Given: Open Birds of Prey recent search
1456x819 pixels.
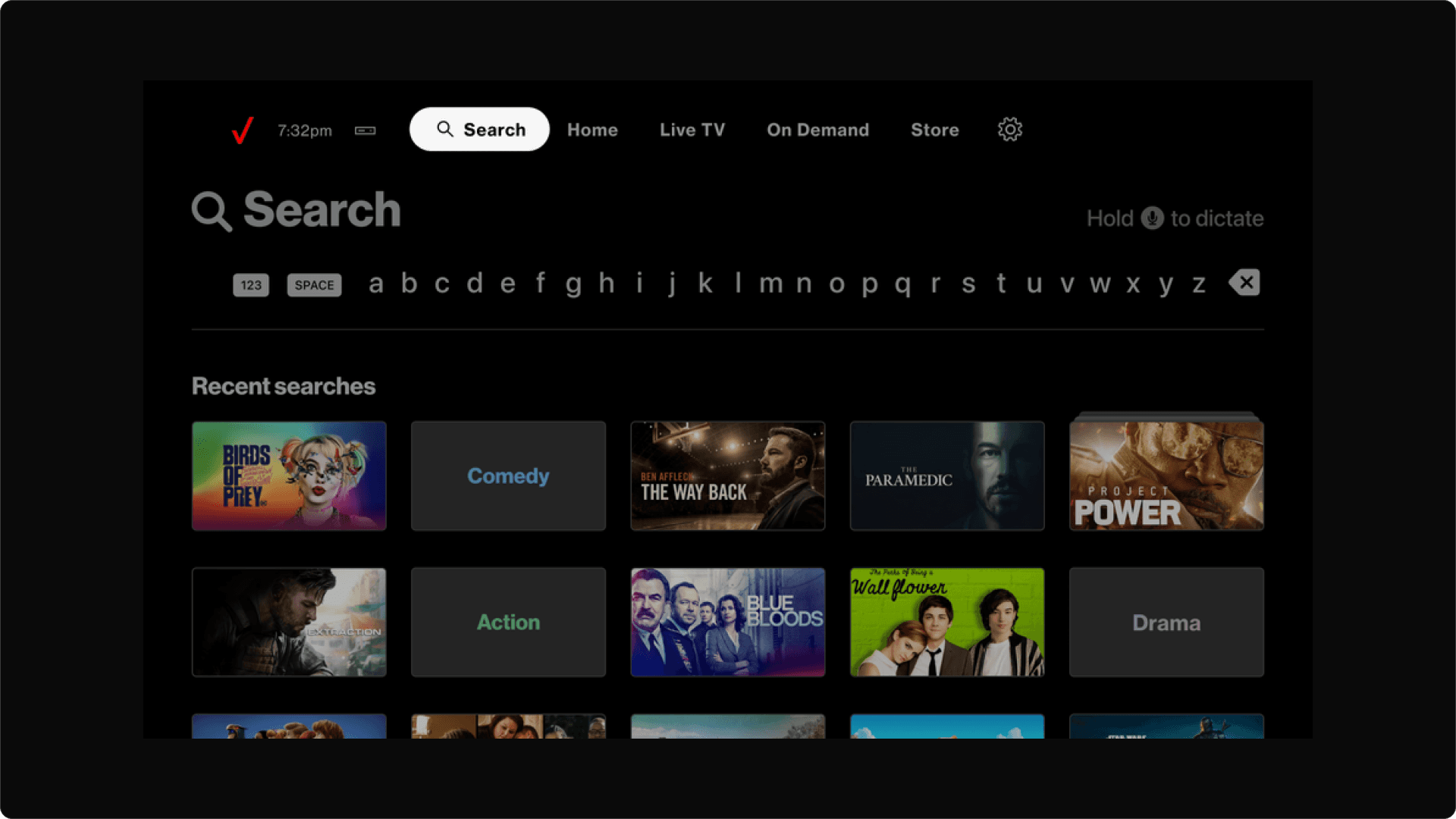Looking at the screenshot, I should 289,476.
